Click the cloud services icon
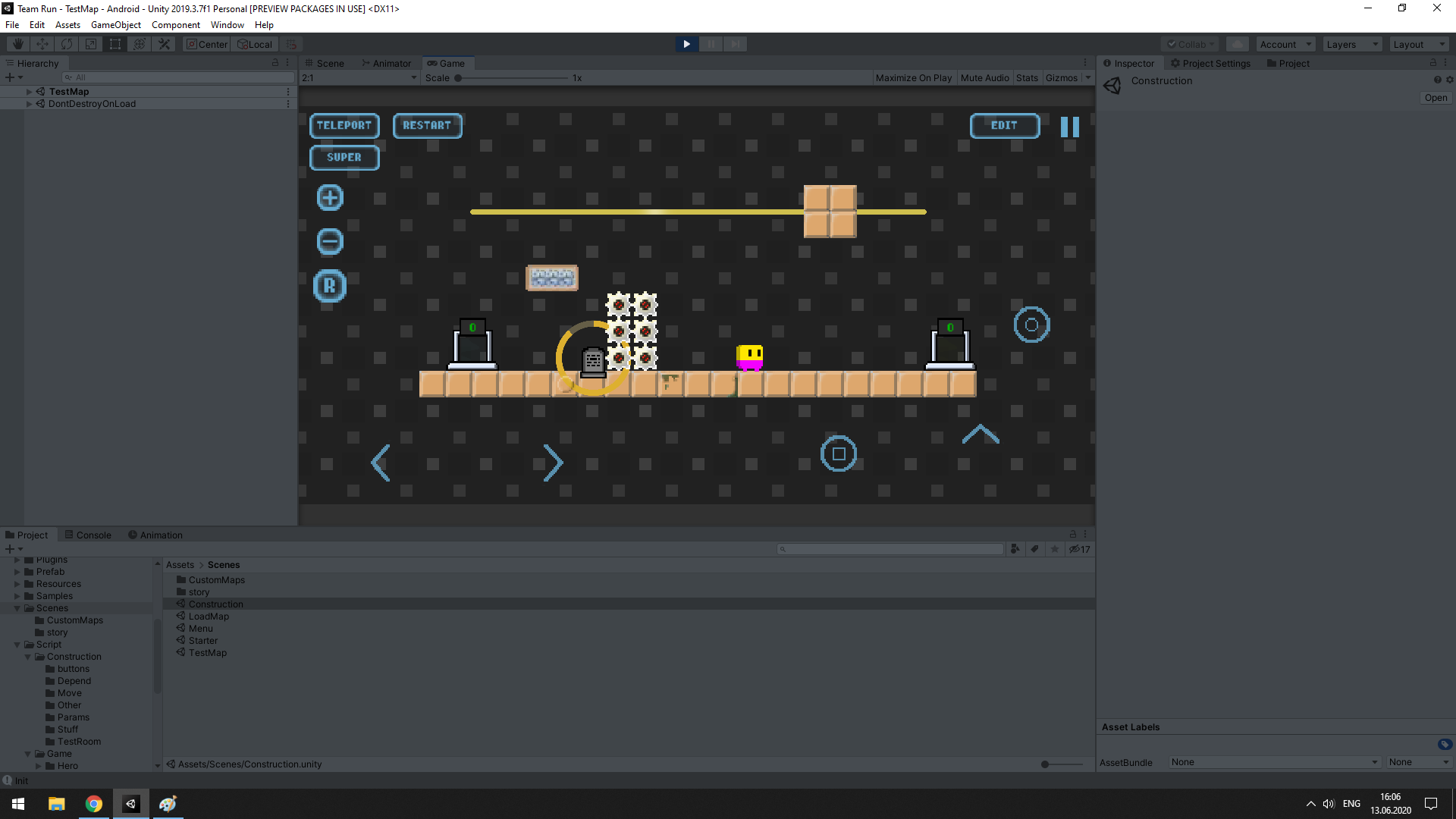The width and height of the screenshot is (1456, 819). (1237, 44)
